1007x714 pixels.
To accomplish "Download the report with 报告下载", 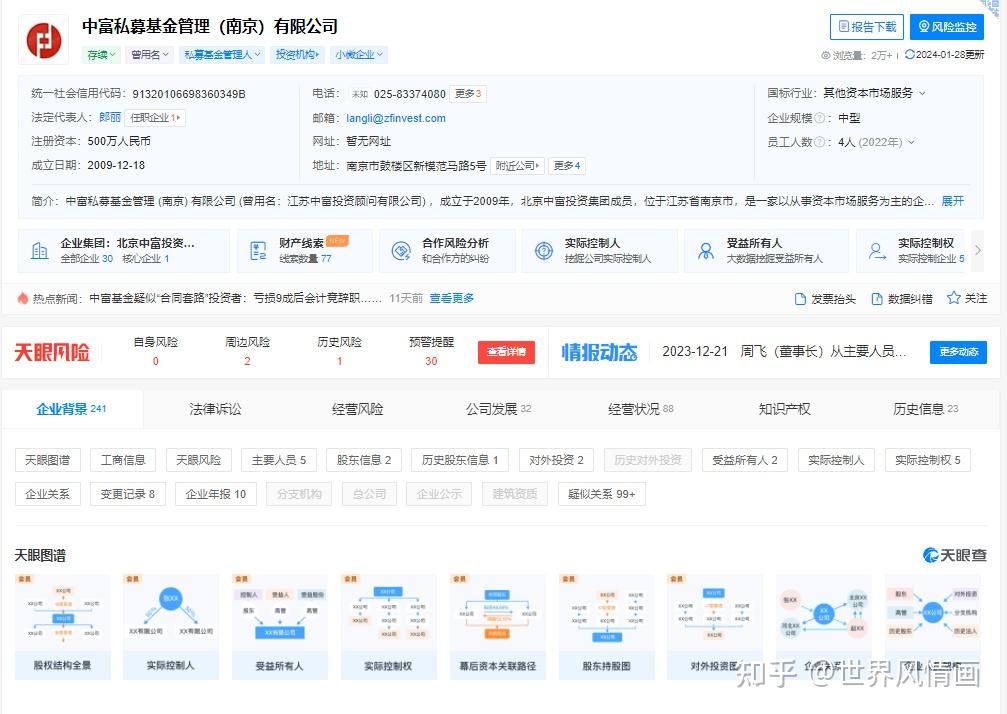I will point(867,27).
